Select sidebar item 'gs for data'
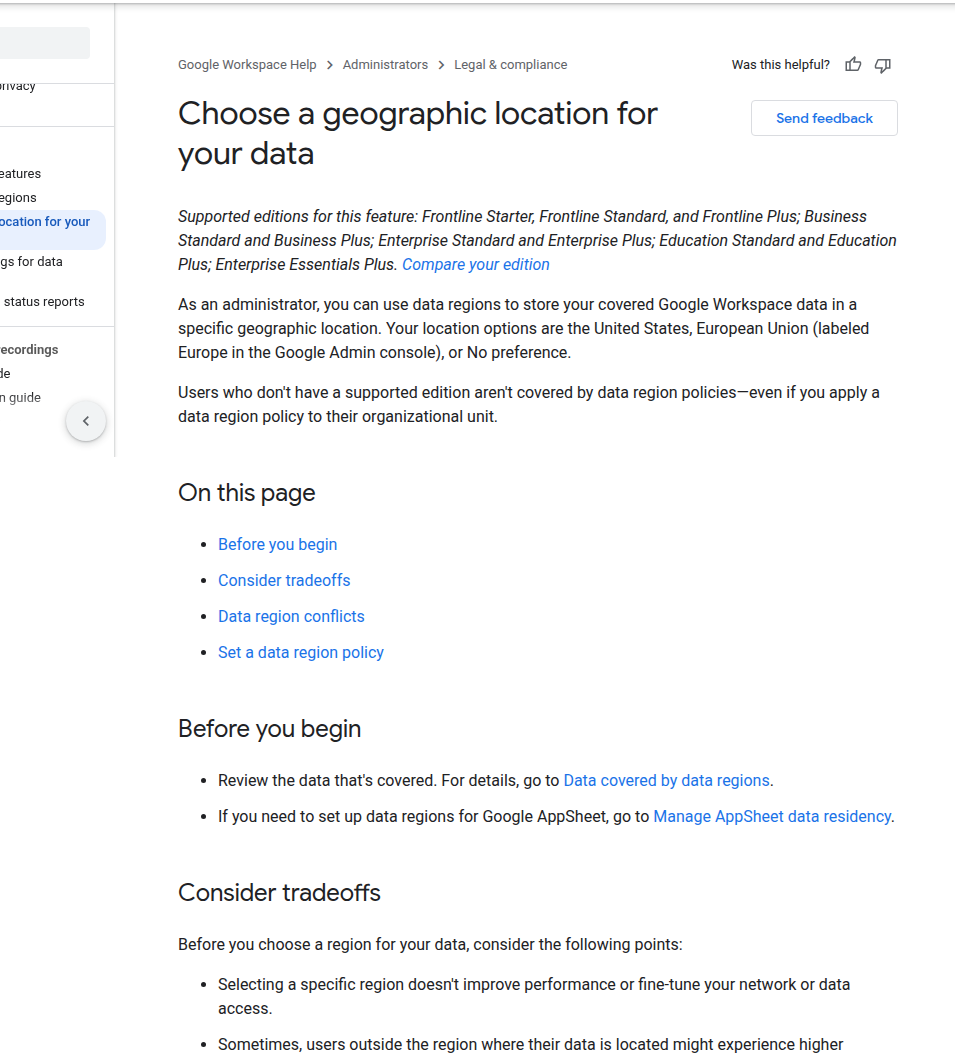Viewport: 955px width, 1060px height. click(x=31, y=262)
